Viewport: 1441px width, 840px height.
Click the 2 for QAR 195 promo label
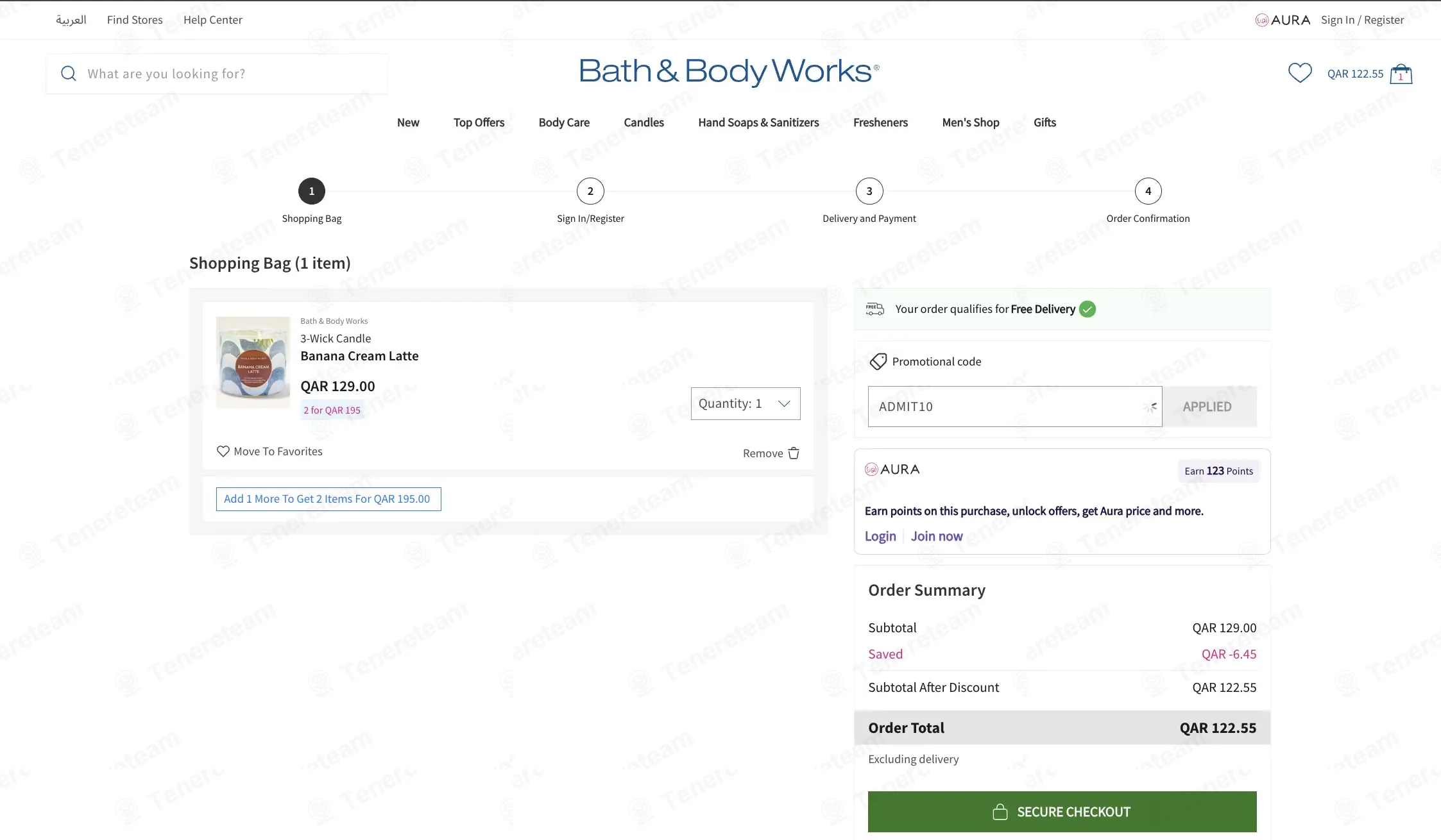tap(332, 410)
